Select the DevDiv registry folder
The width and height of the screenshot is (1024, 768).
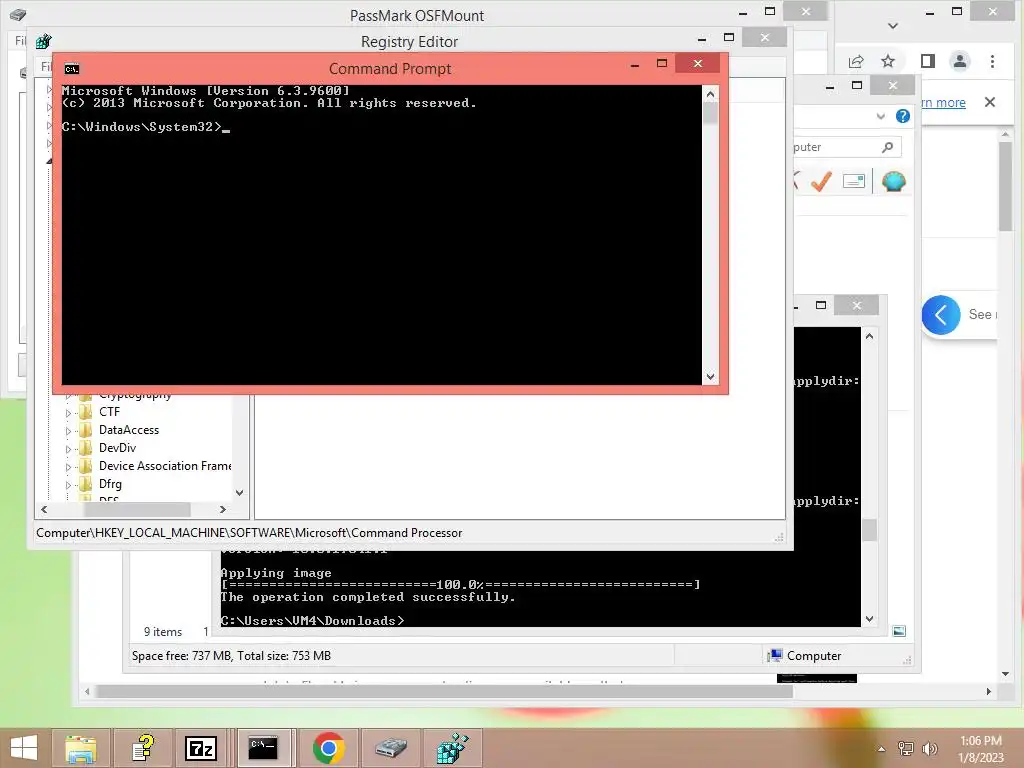118,448
